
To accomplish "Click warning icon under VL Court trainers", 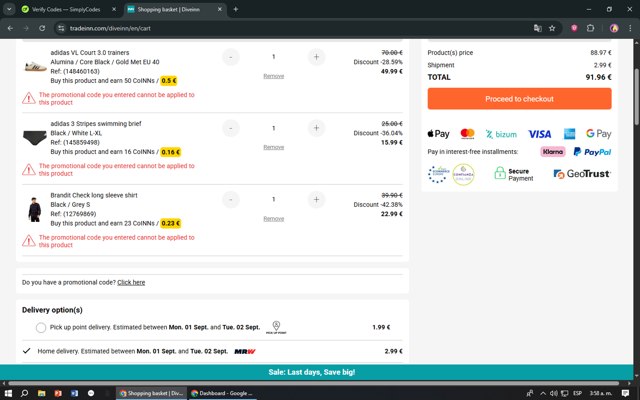I will (x=29, y=98).
